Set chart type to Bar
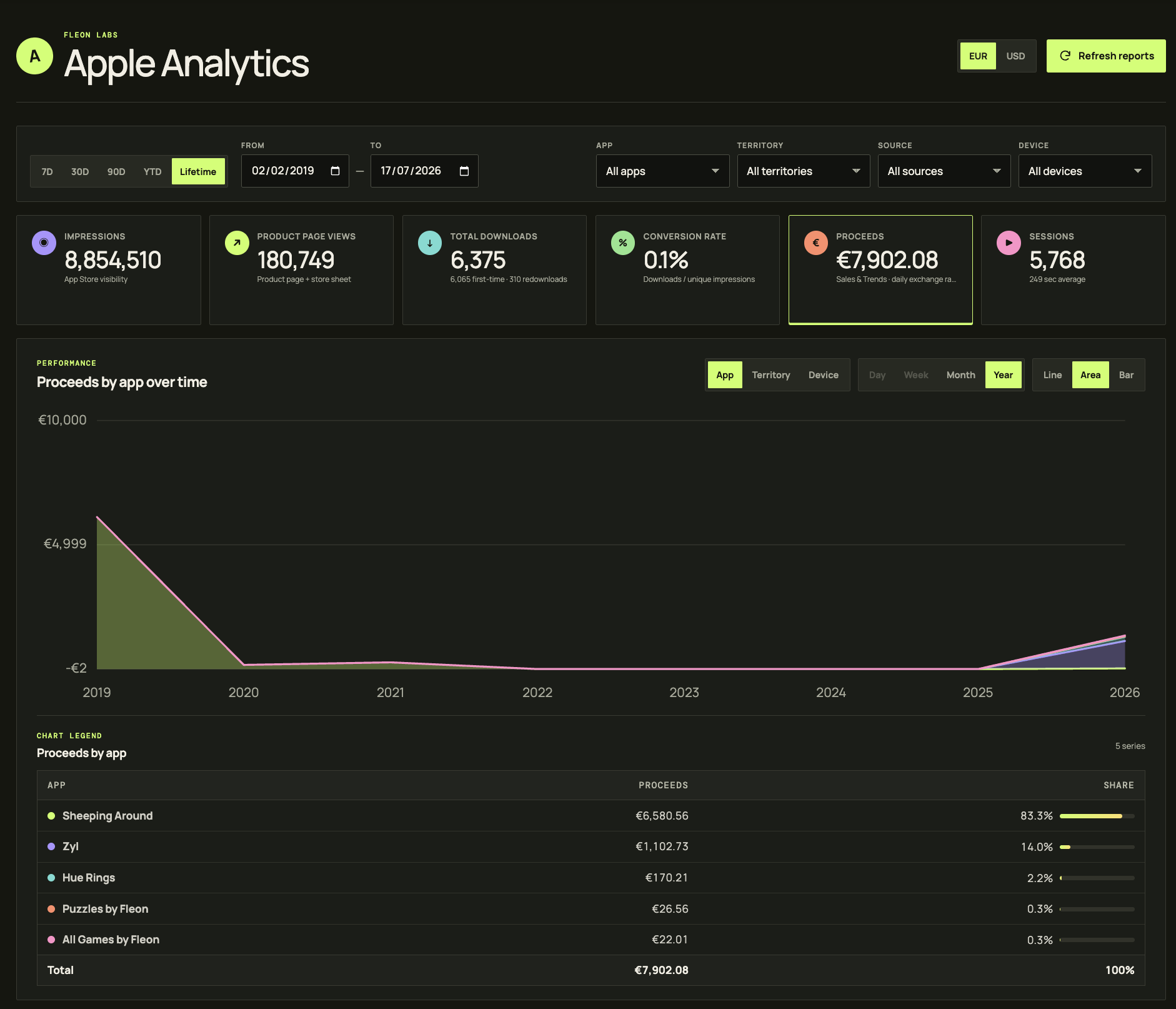Screen dimensions: 1176x1009 click(x=1126, y=375)
